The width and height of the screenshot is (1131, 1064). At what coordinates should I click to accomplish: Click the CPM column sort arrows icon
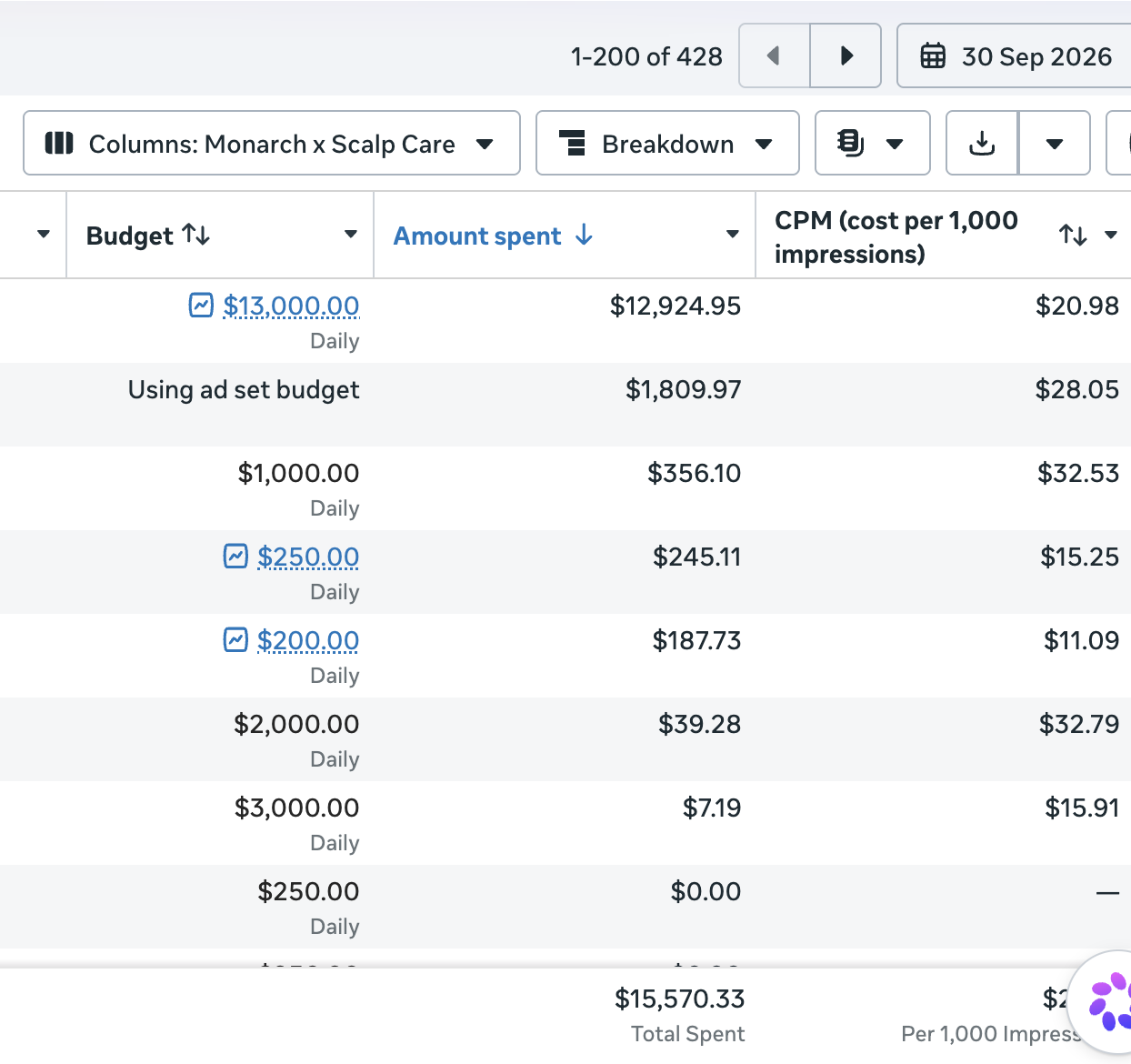[1073, 236]
